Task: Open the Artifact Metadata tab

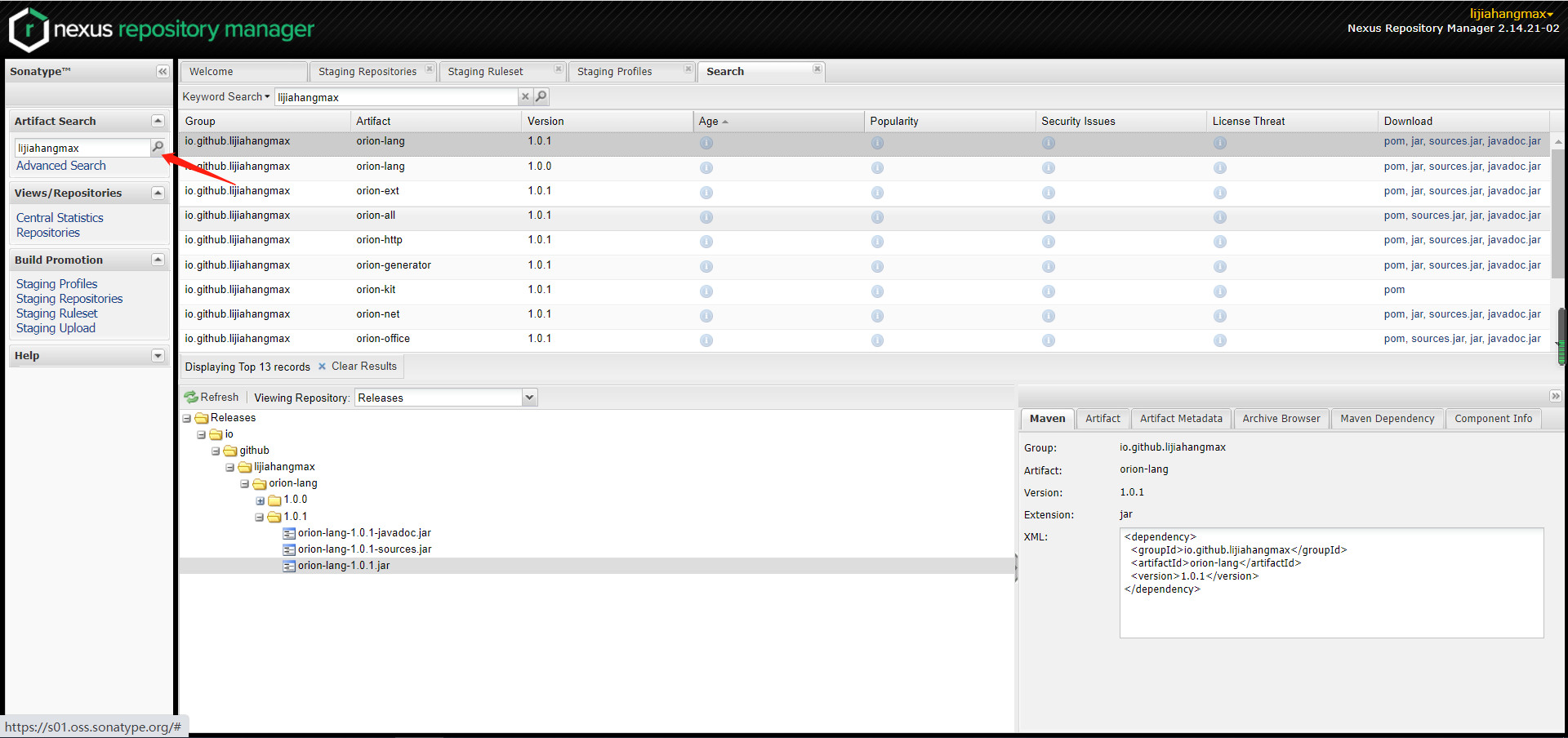Action: pos(1181,419)
